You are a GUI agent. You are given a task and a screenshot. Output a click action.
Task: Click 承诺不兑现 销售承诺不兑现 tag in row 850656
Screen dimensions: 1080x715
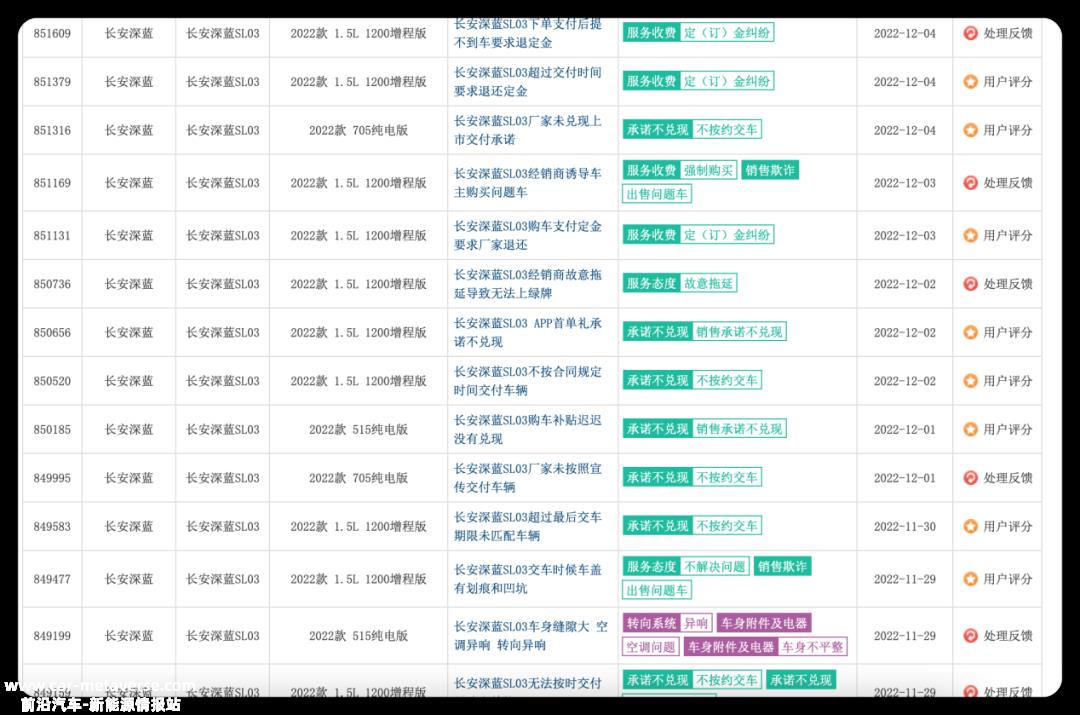704,332
